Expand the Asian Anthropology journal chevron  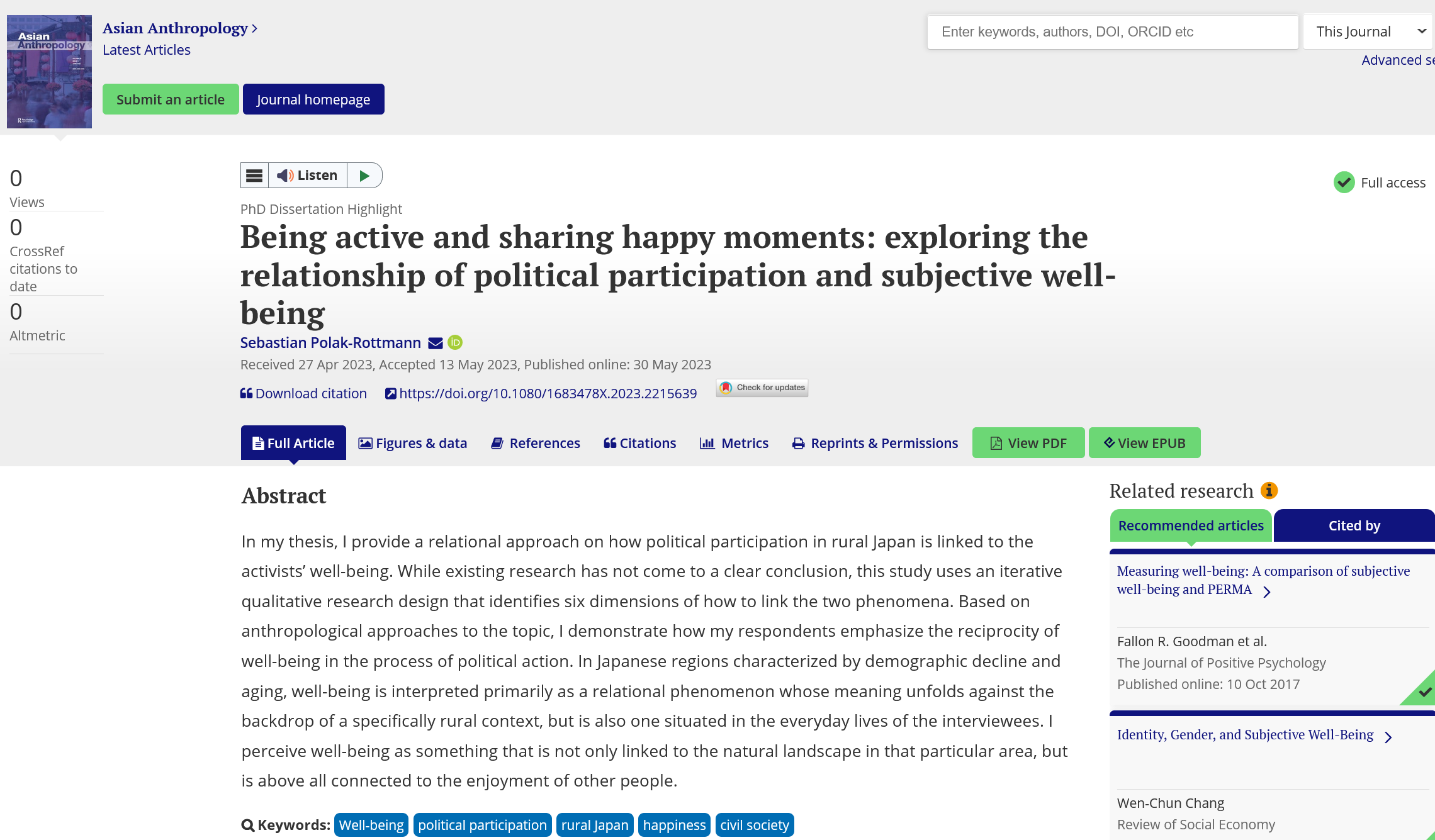(x=255, y=29)
